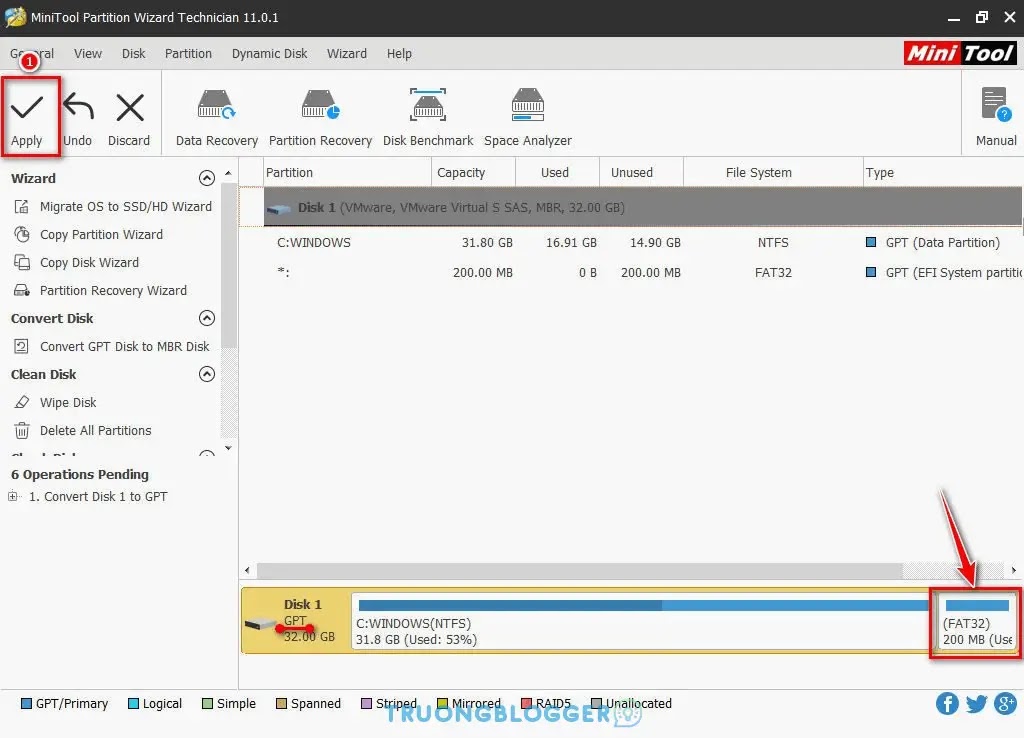
Task: Click the Migrate OS to SSD/HD Wizard icon
Action: click(22, 207)
